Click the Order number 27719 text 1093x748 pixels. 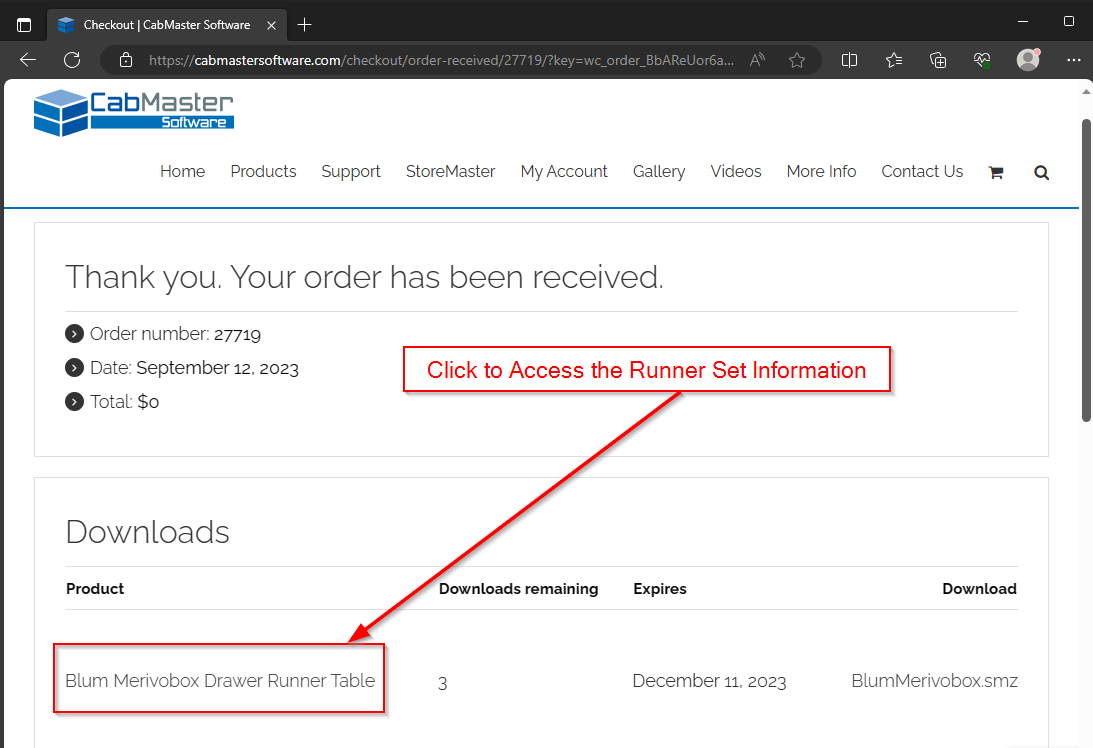coord(175,334)
